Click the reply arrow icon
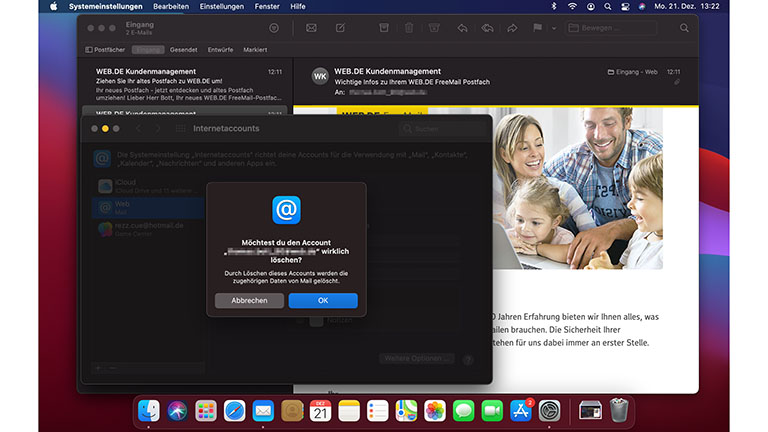768x432 pixels. pos(462,27)
